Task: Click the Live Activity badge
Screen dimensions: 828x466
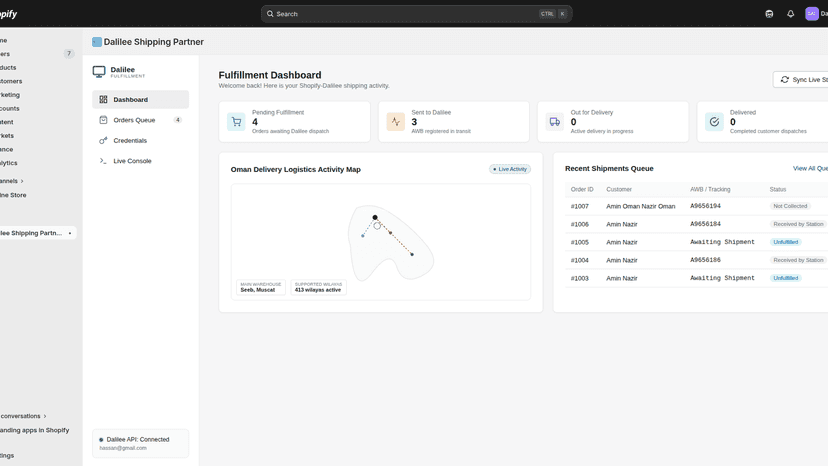Action: click(x=510, y=169)
